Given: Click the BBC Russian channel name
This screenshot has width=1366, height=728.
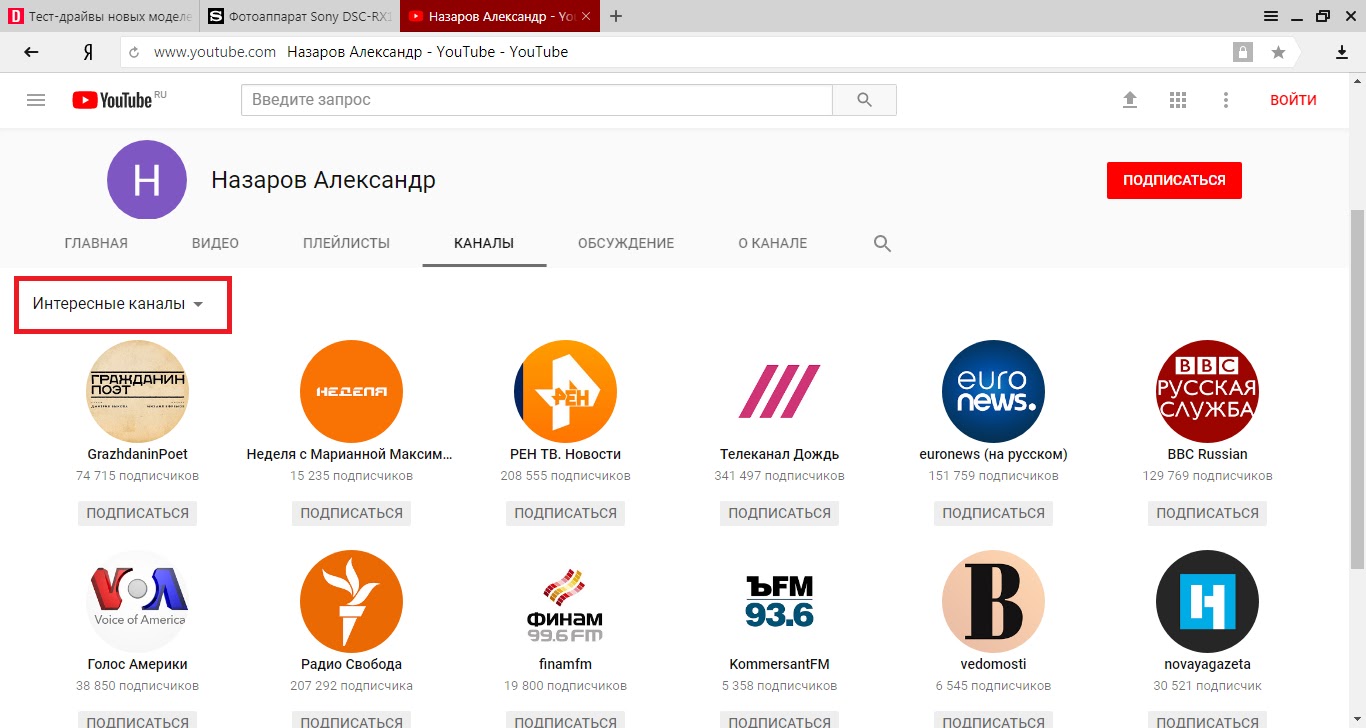Looking at the screenshot, I should coord(1207,454).
